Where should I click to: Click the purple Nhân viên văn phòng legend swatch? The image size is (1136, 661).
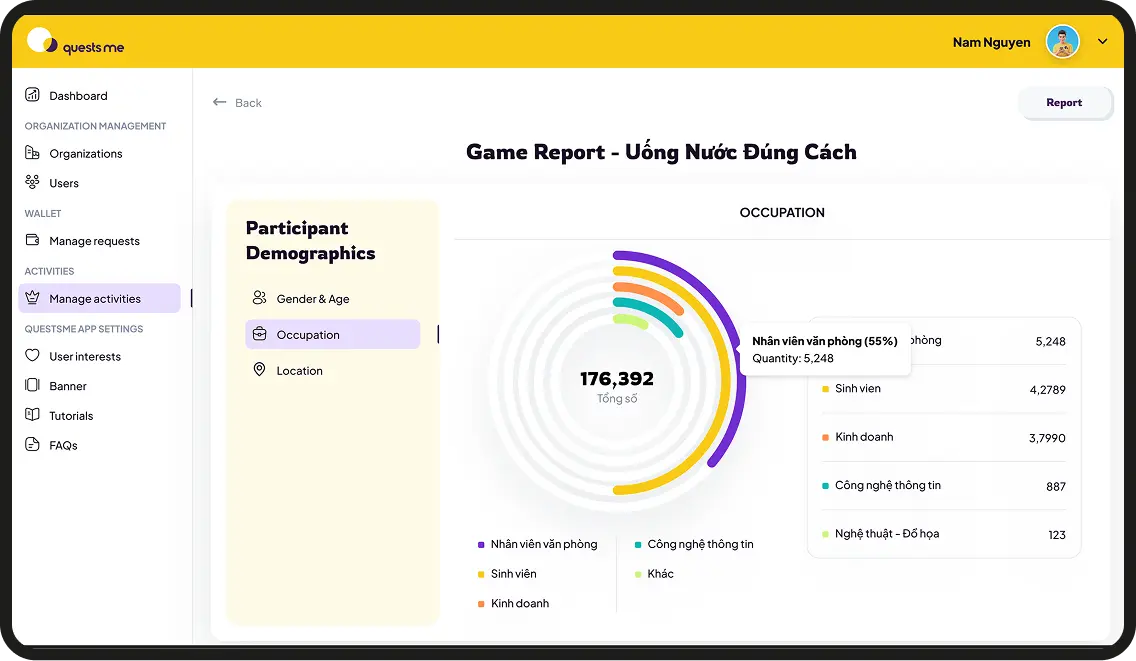coord(481,545)
